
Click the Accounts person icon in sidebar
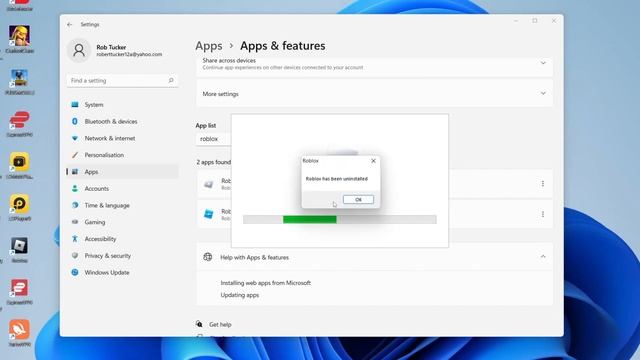pyautogui.click(x=75, y=189)
